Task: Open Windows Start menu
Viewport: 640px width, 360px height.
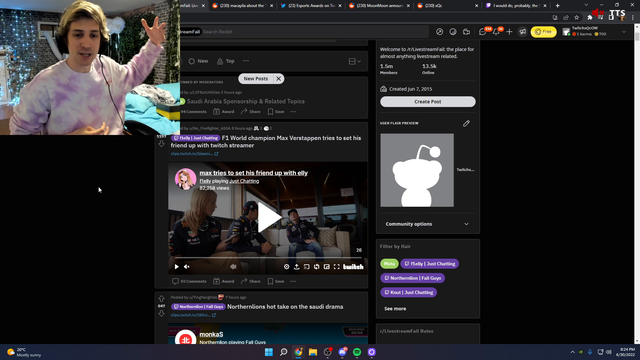Action: (x=269, y=352)
